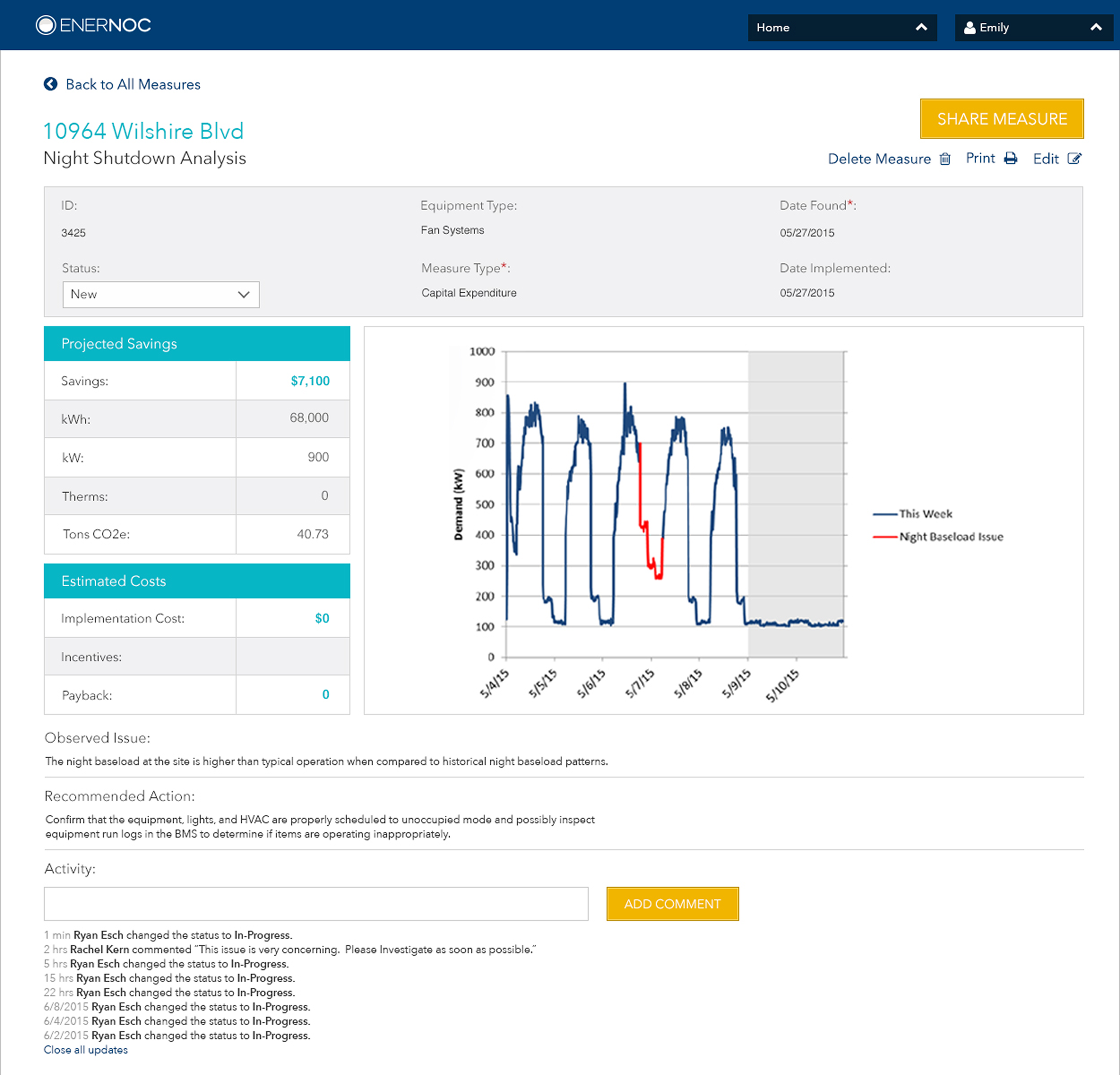The width and height of the screenshot is (1120, 1075).
Task: Click the trash can delete icon
Action: 945,159
